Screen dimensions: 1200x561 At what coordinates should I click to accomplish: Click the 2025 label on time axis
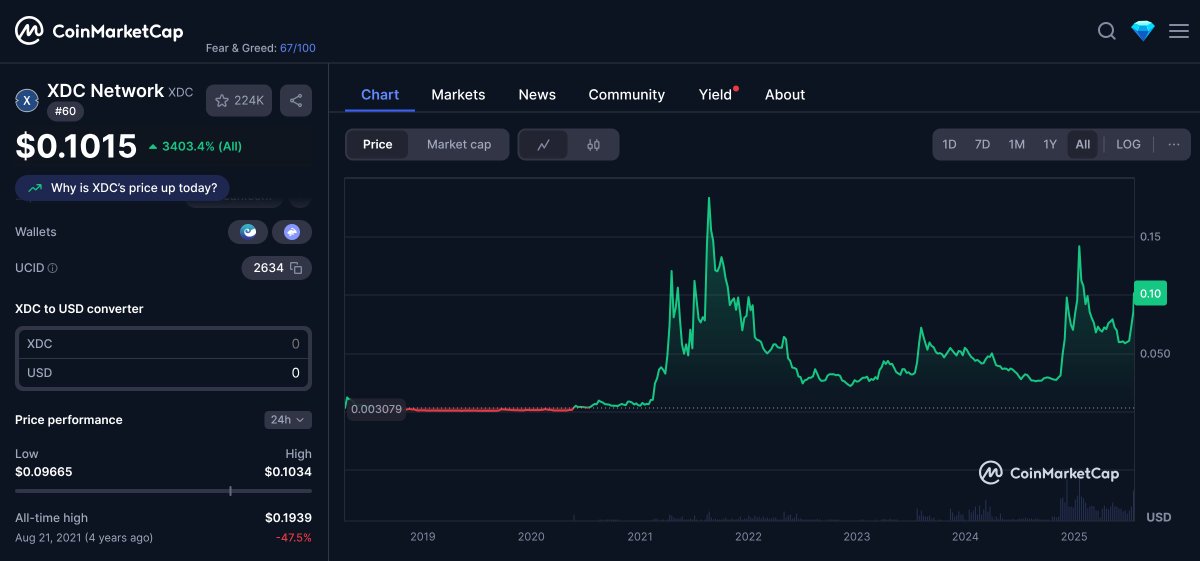pos(1074,537)
